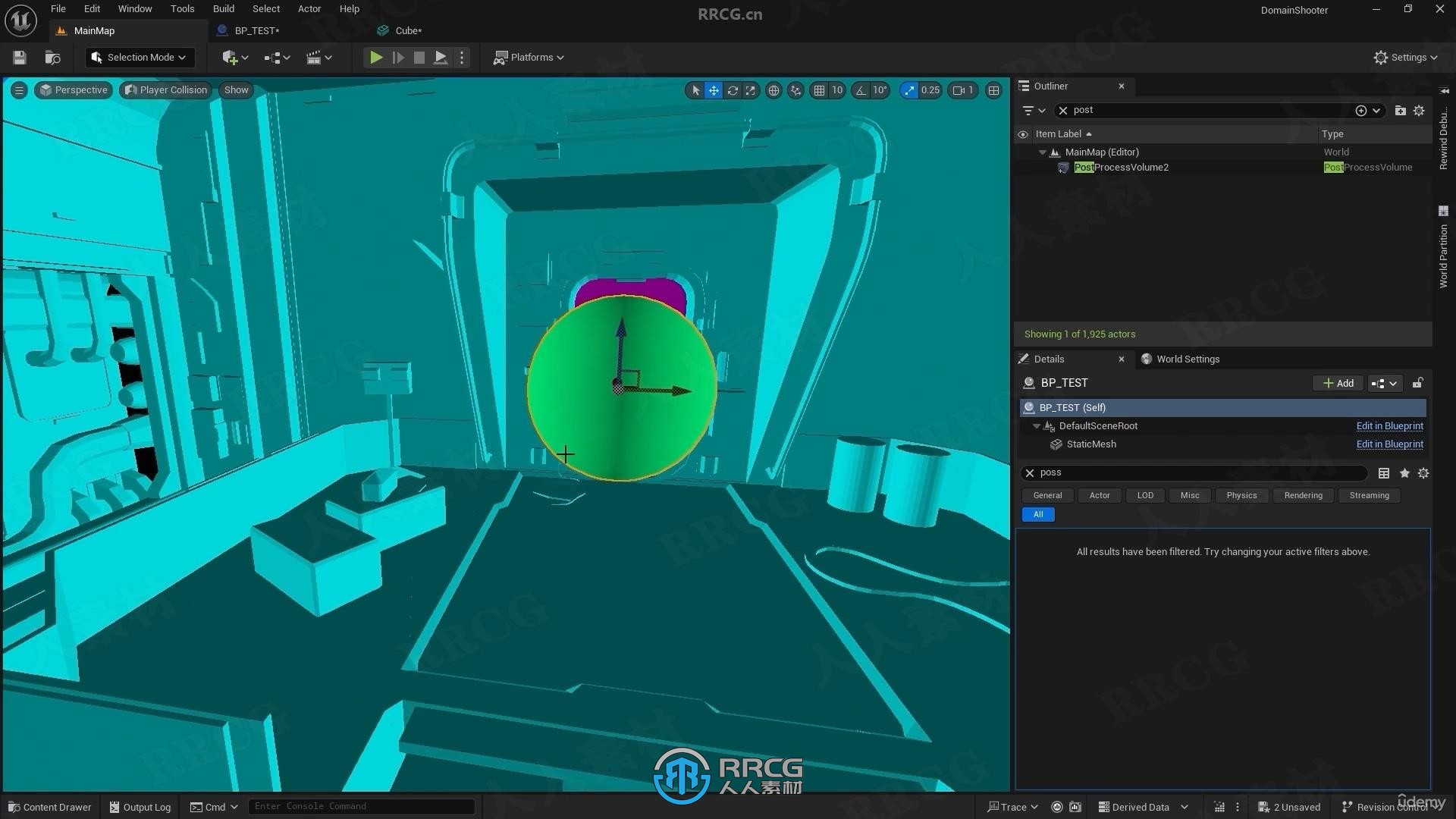This screenshot has width=1456, height=819.
Task: Open the quick add content dropdown
Action: [x=235, y=58]
